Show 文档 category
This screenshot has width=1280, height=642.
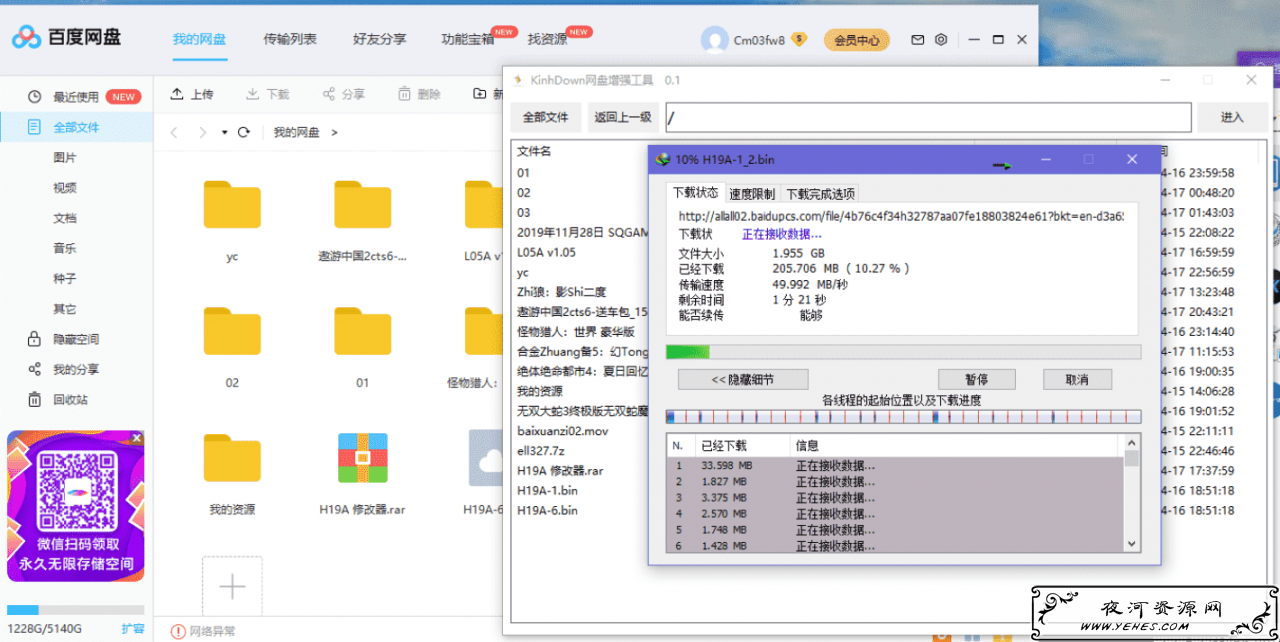[x=65, y=218]
